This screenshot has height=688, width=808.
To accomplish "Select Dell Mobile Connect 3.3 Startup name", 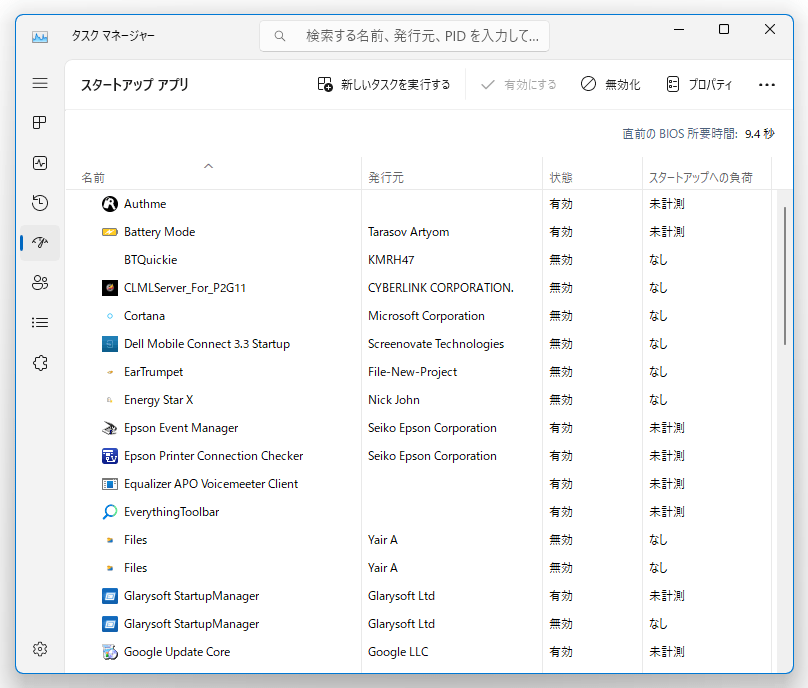I will pos(207,344).
